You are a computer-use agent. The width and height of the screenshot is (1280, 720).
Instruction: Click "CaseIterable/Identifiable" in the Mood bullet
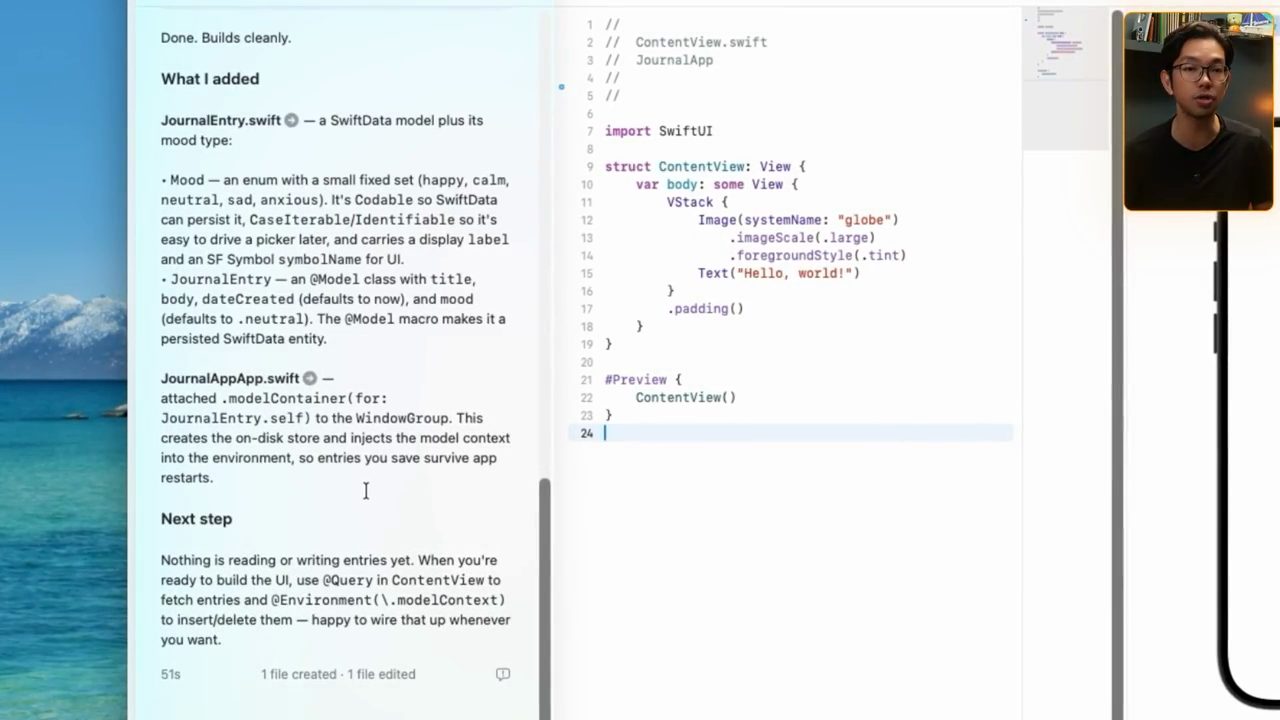click(352, 219)
